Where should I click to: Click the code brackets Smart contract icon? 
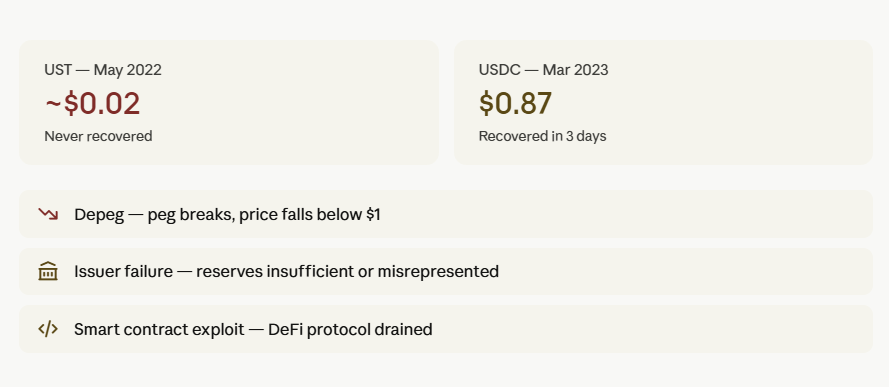[48, 329]
